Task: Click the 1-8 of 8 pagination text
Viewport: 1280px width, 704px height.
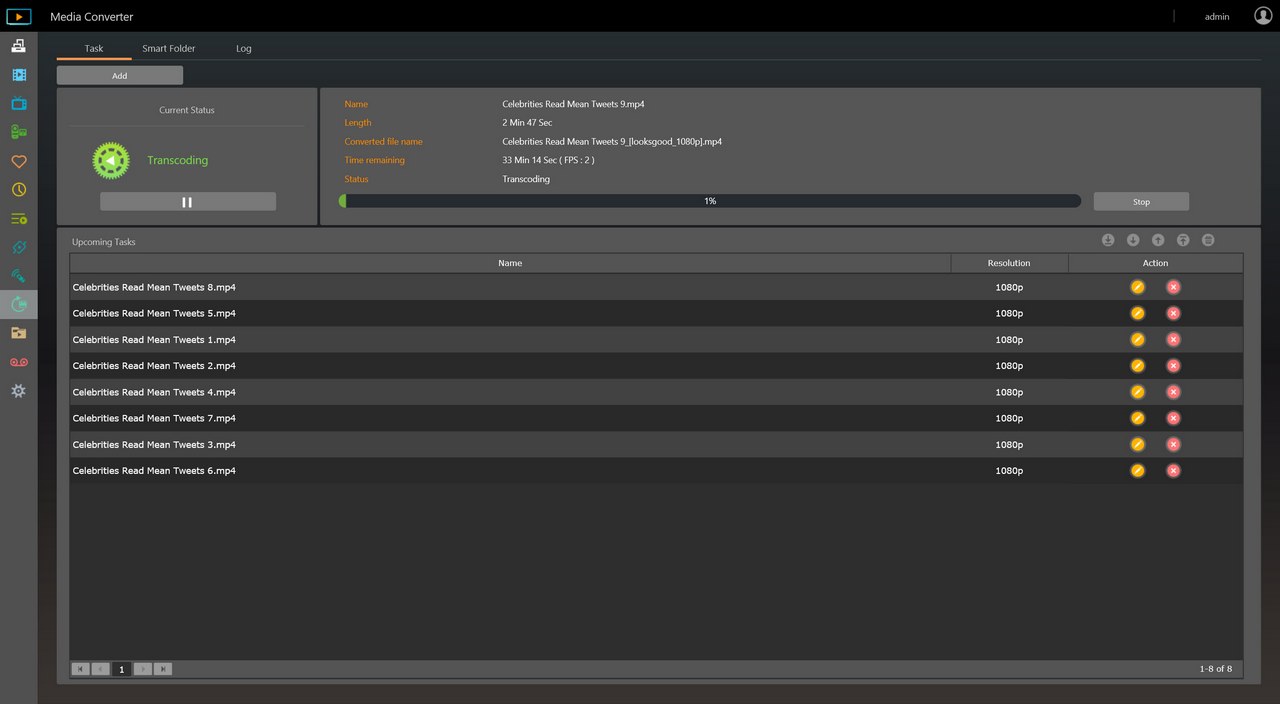Action: pos(1216,669)
